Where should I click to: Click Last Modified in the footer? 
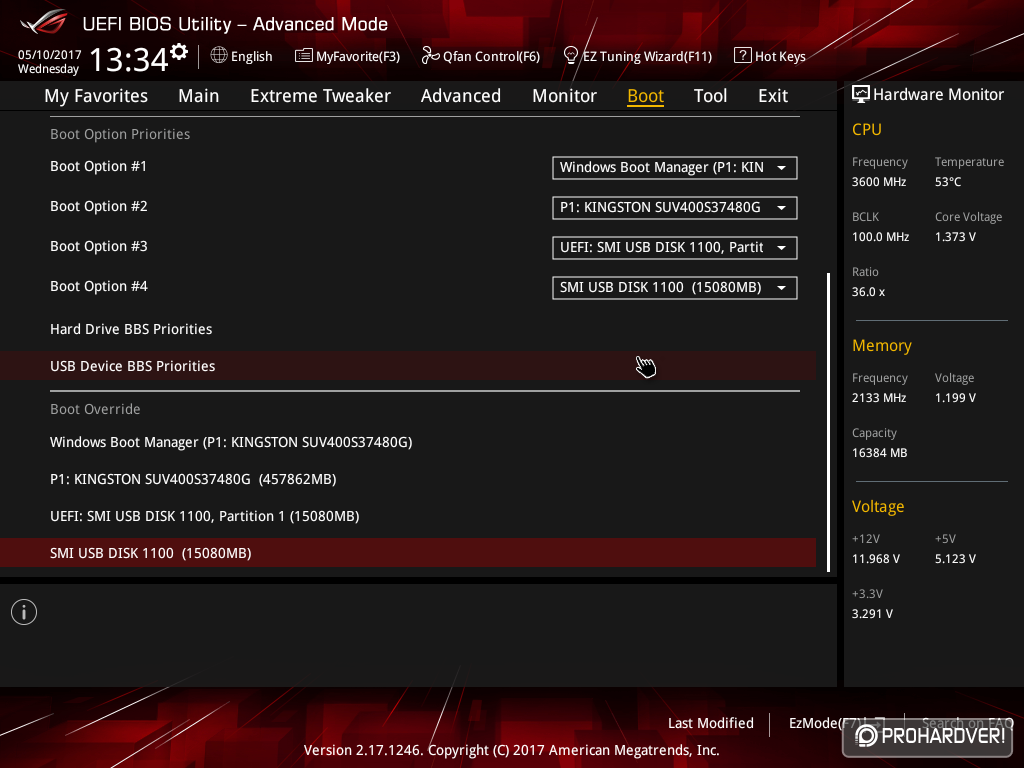click(711, 723)
